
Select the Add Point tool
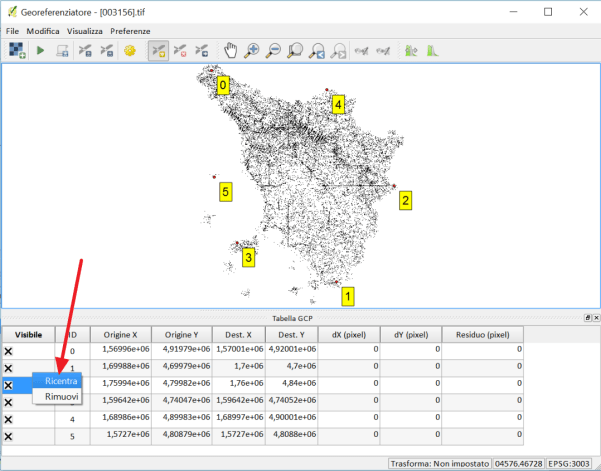click(x=158, y=49)
